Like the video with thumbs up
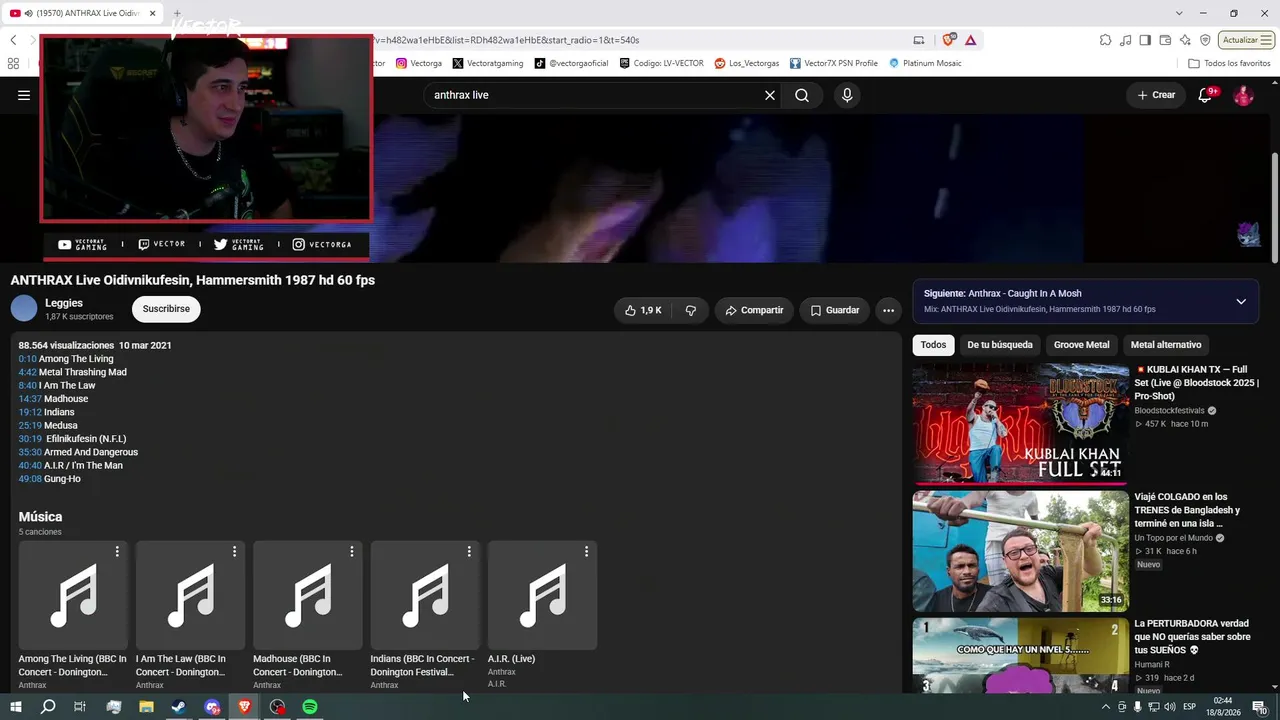The width and height of the screenshot is (1280, 720). tap(643, 310)
